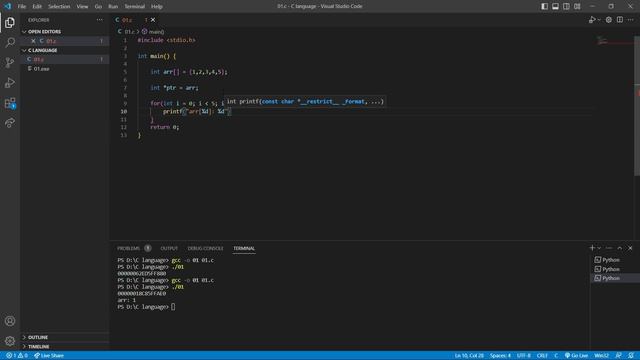Close the 01.c editor tab
The height and width of the screenshot is (360, 640).
point(153,20)
